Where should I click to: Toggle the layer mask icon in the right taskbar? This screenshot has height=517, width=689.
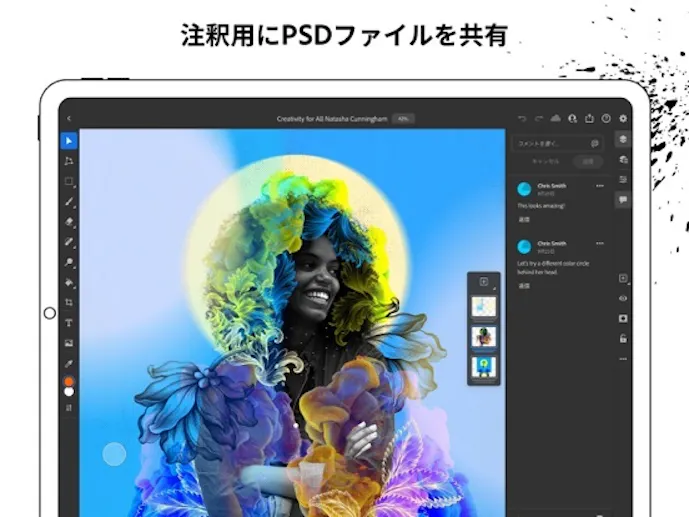(623, 318)
